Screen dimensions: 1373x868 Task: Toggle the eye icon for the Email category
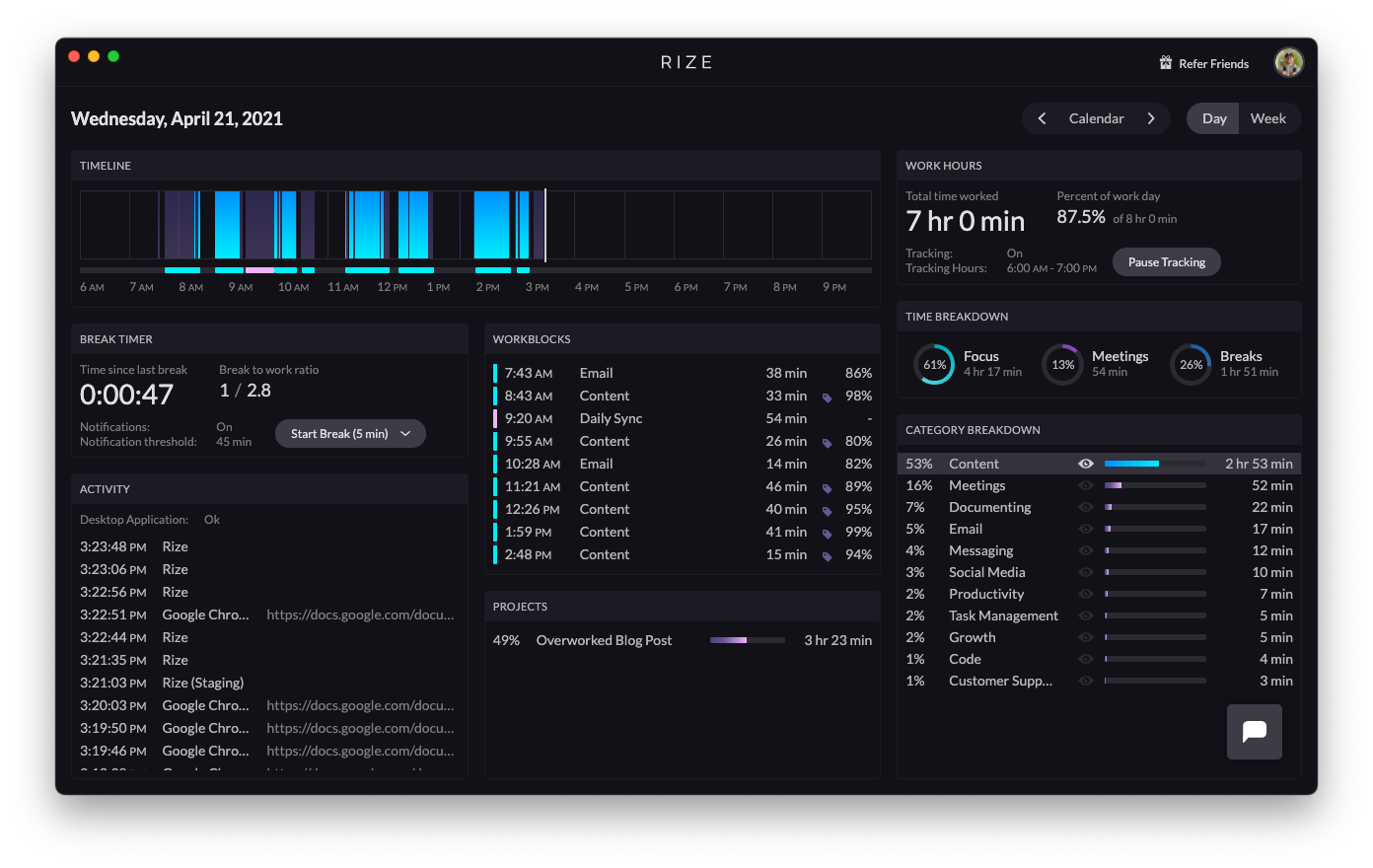[1086, 529]
